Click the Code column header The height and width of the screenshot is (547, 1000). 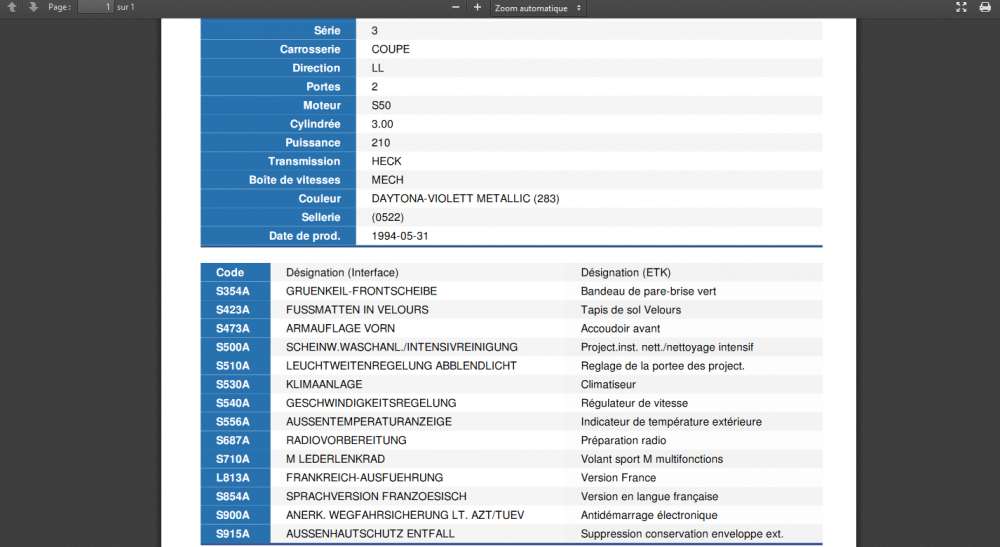(x=230, y=272)
